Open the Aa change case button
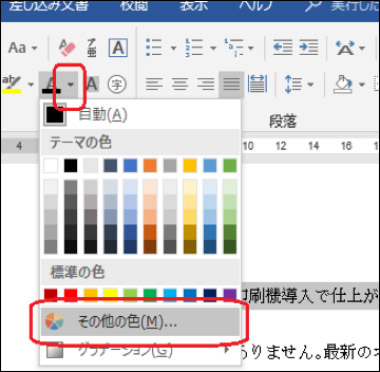The image size is (380, 372). click(22, 48)
